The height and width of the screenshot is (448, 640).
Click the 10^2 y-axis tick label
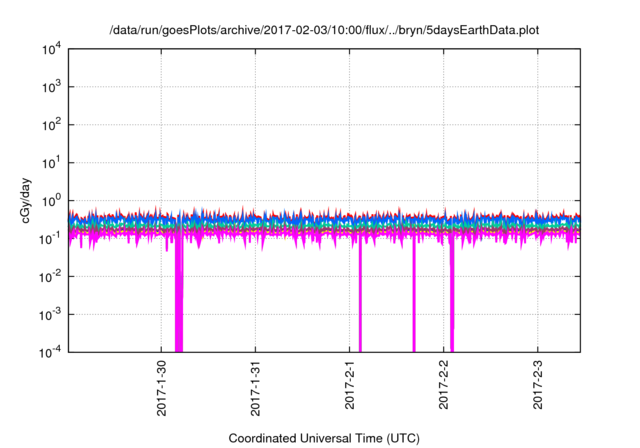tap(51, 125)
